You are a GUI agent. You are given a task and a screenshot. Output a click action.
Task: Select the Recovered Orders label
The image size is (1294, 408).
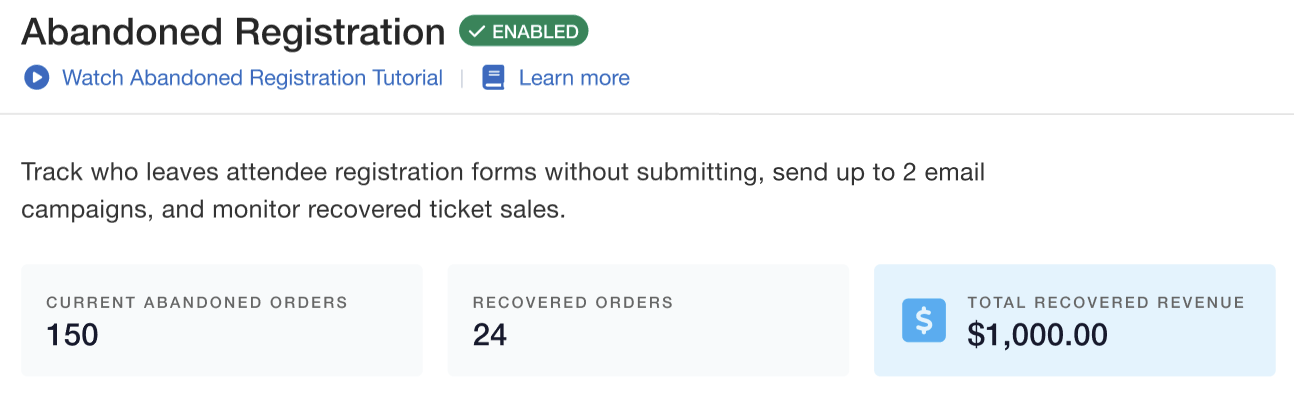coord(573,302)
